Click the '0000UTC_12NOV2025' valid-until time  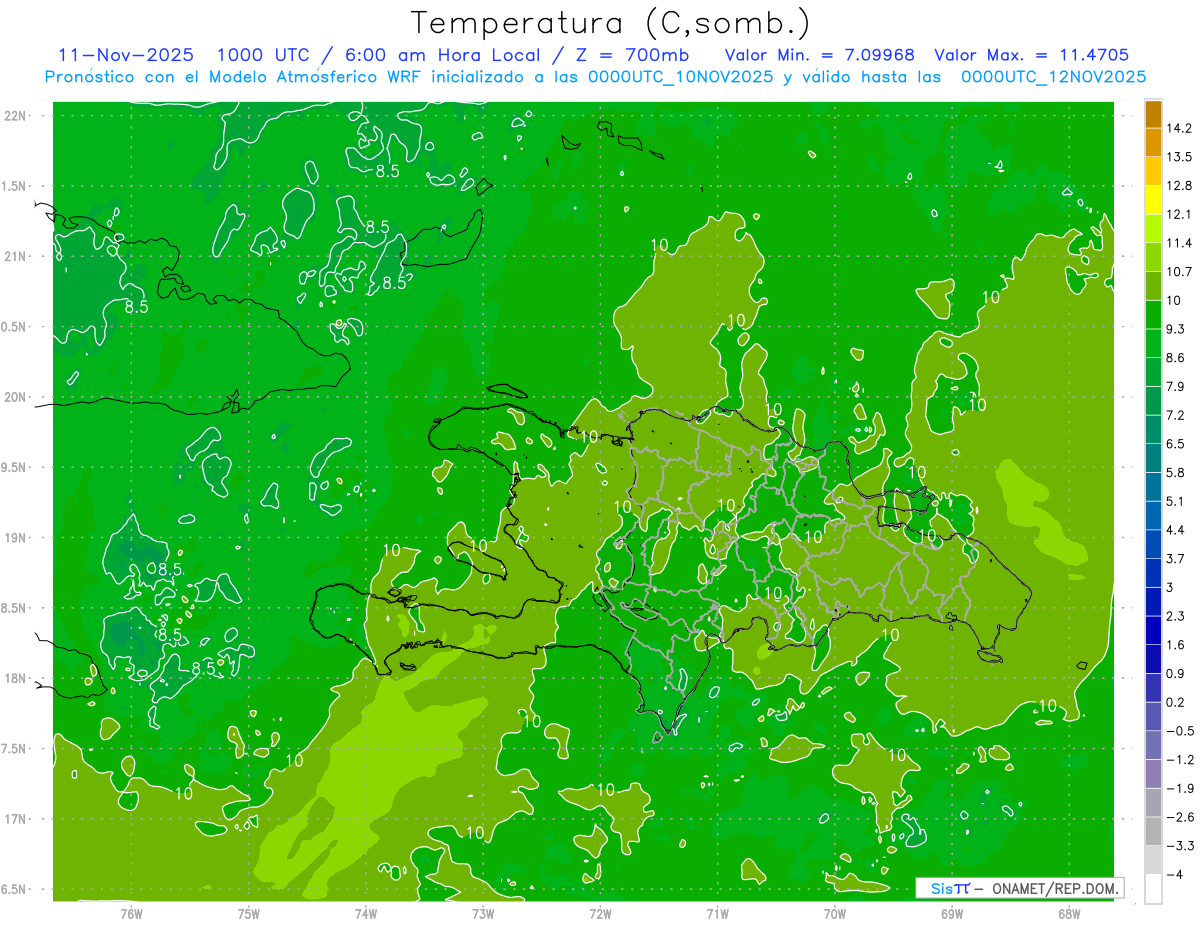[1053, 77]
